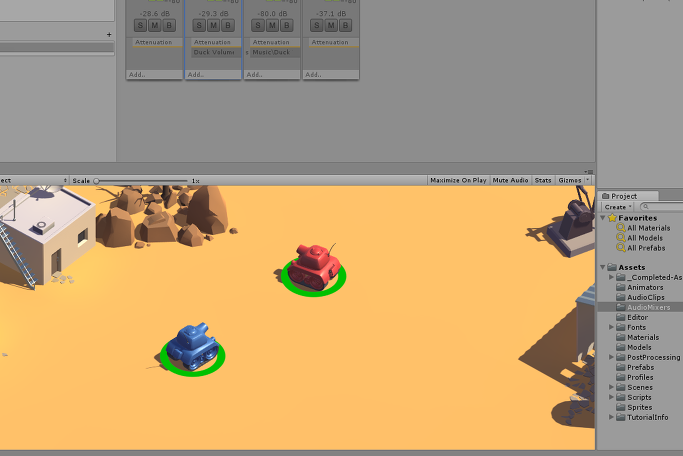Screen dimensions: 683x456
Task: Click the plus button in the left mixer panel
Action: click(109, 34)
